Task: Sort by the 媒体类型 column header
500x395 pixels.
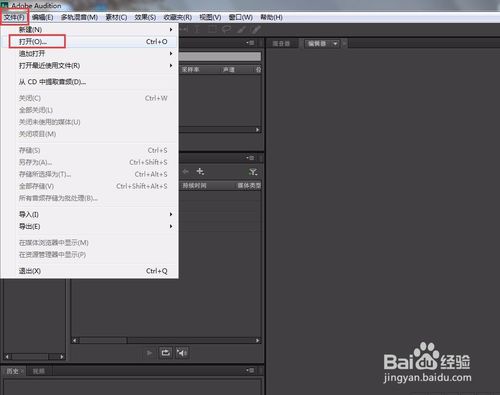Action: (249, 186)
